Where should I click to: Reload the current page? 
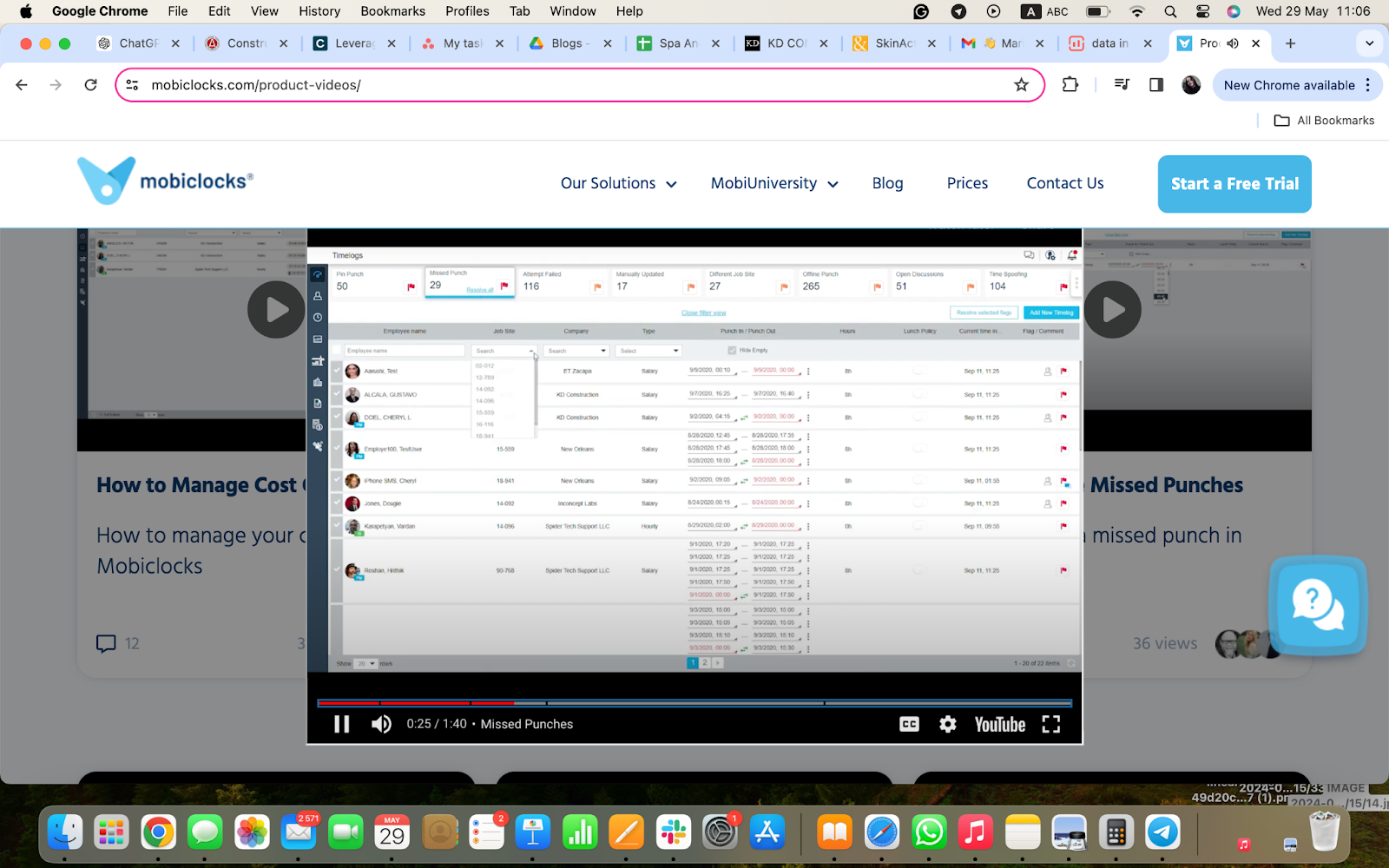click(90, 85)
